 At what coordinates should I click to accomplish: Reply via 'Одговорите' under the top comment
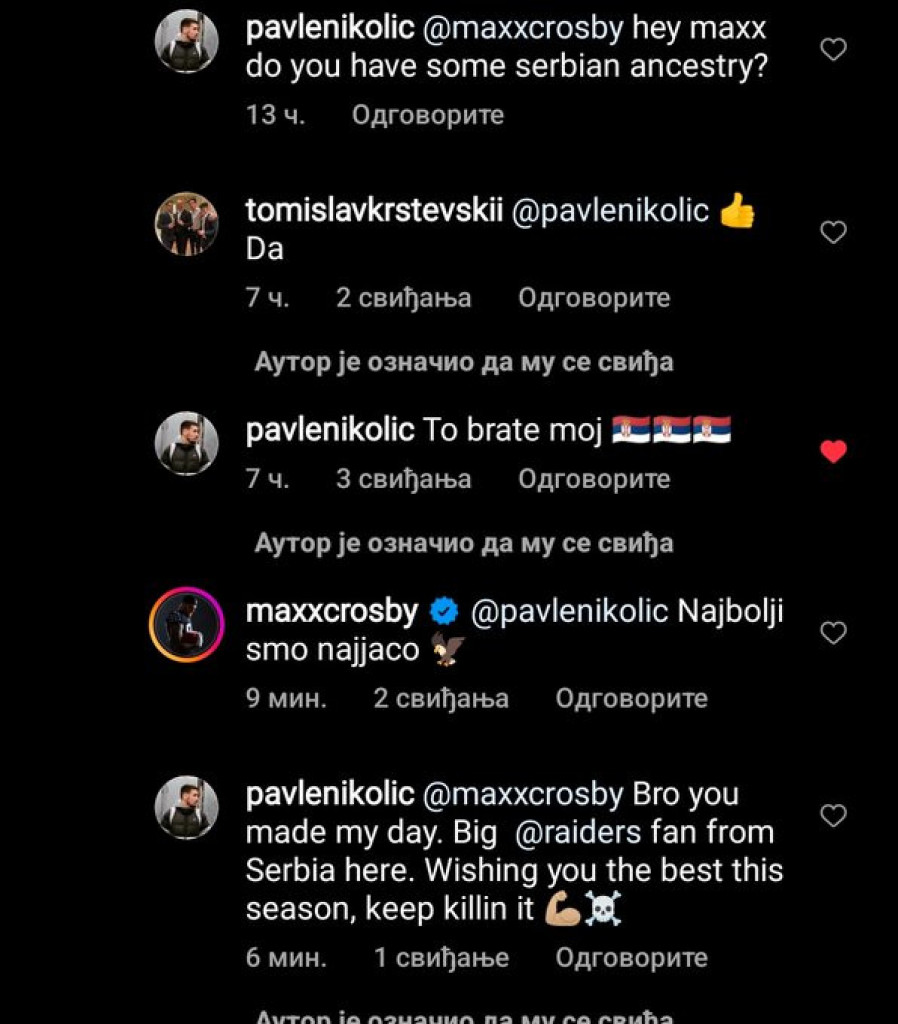425,115
